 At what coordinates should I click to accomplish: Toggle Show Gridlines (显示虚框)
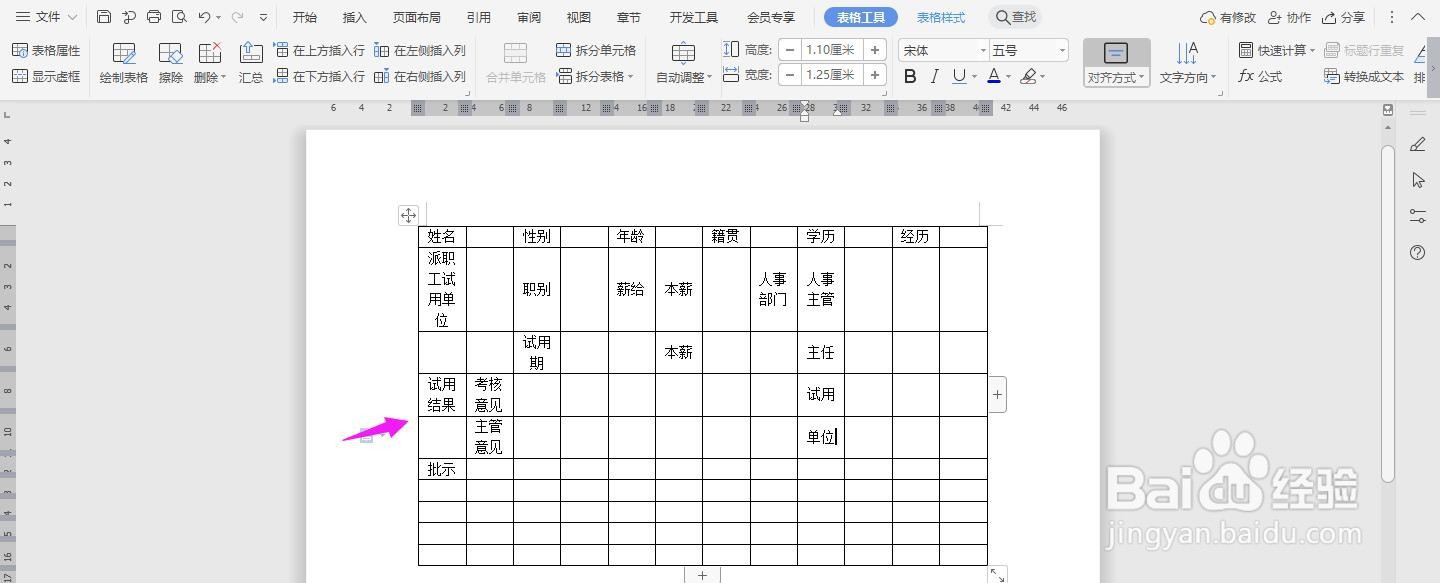tap(46, 76)
